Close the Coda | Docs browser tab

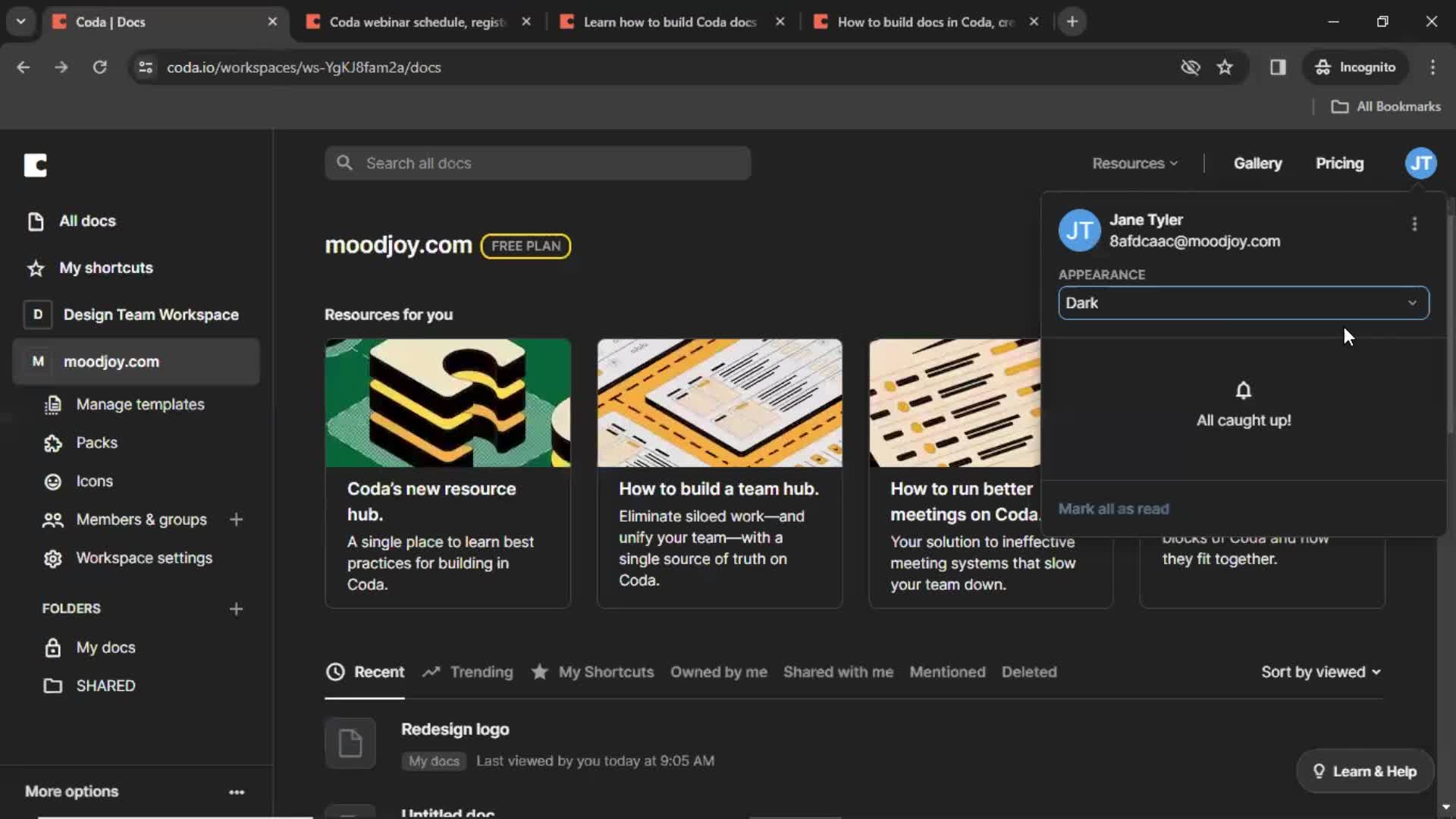click(272, 22)
